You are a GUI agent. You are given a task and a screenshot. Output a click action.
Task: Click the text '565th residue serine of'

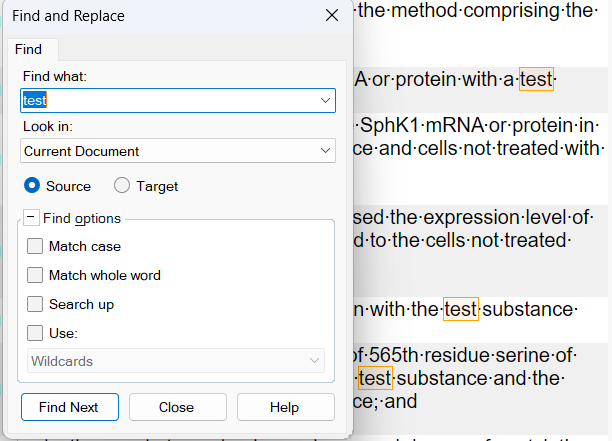pos(471,355)
